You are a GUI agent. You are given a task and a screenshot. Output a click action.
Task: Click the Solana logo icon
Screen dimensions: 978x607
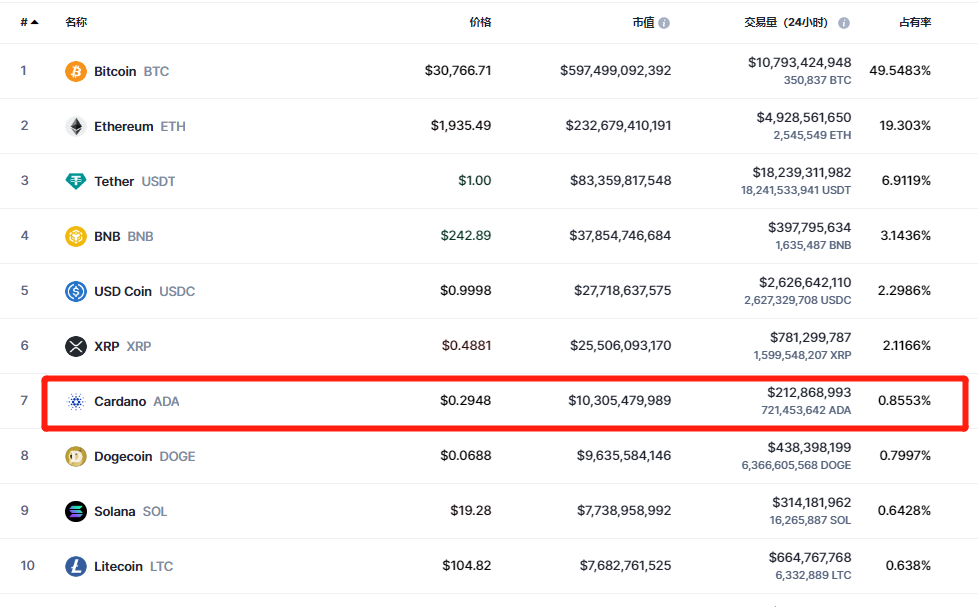76,511
